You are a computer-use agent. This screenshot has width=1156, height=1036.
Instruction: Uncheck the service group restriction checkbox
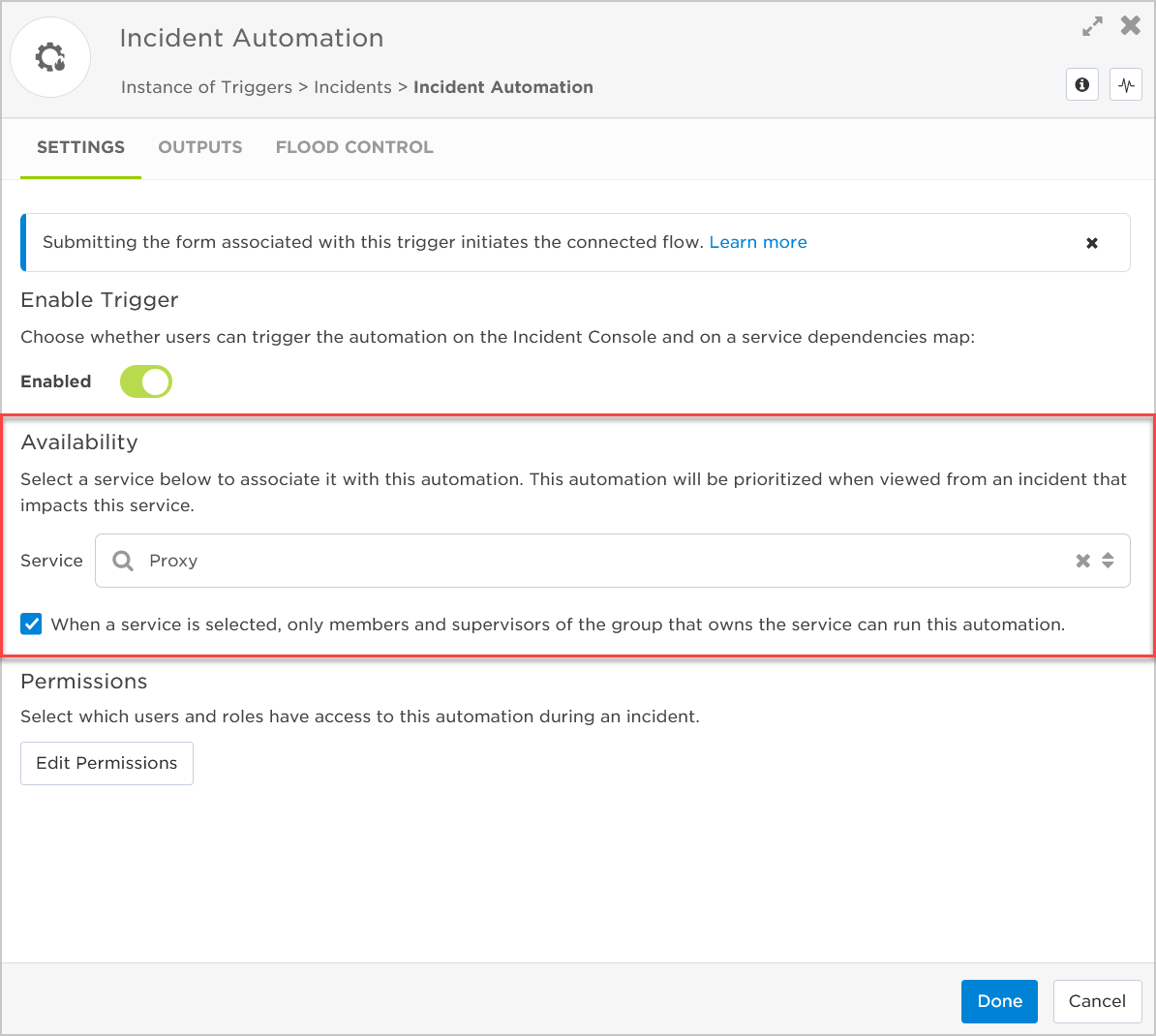pos(32,625)
